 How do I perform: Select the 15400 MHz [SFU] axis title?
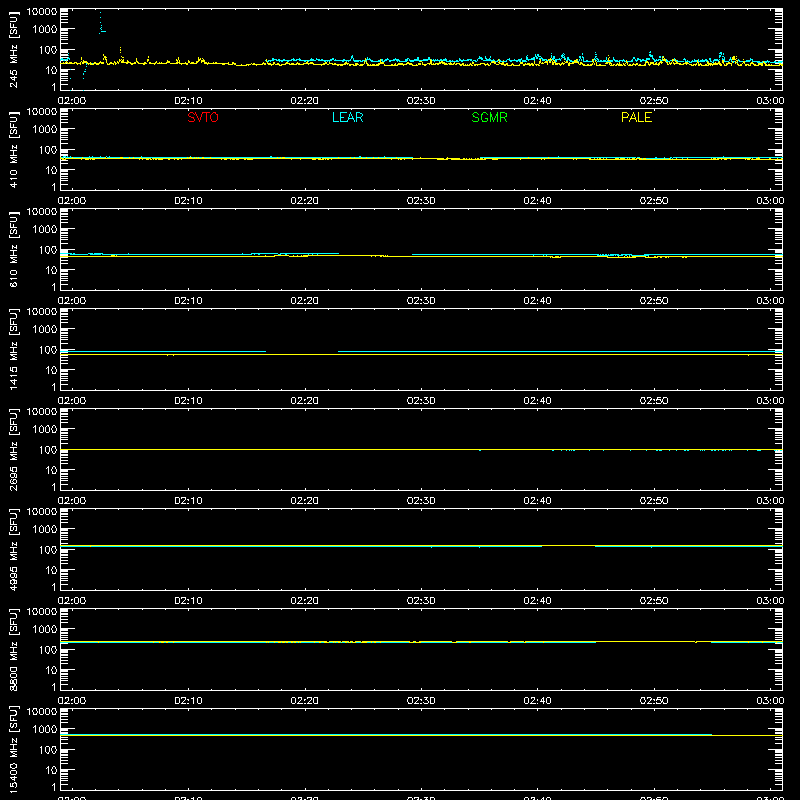click(x=13, y=749)
